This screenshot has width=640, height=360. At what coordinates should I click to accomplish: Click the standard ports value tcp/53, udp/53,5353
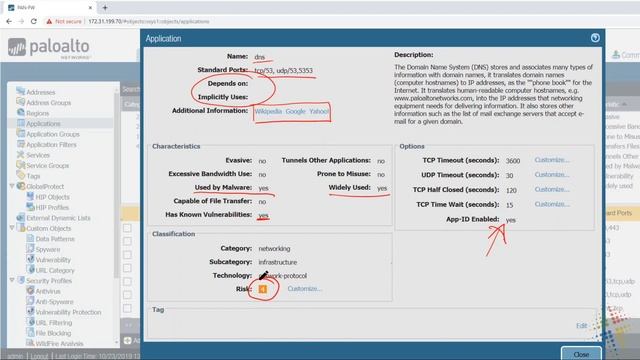coord(284,70)
